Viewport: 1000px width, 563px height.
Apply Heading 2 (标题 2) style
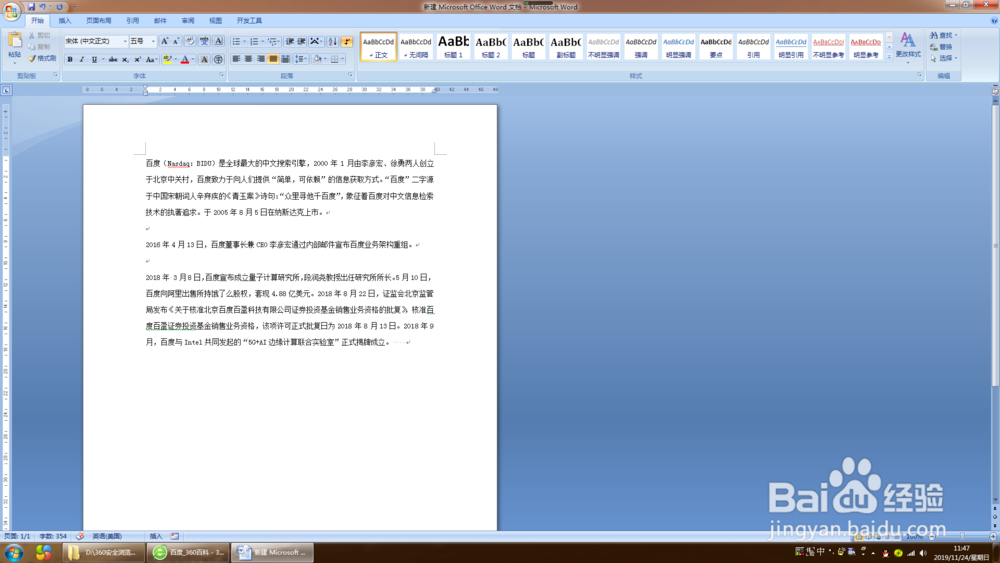[491, 47]
